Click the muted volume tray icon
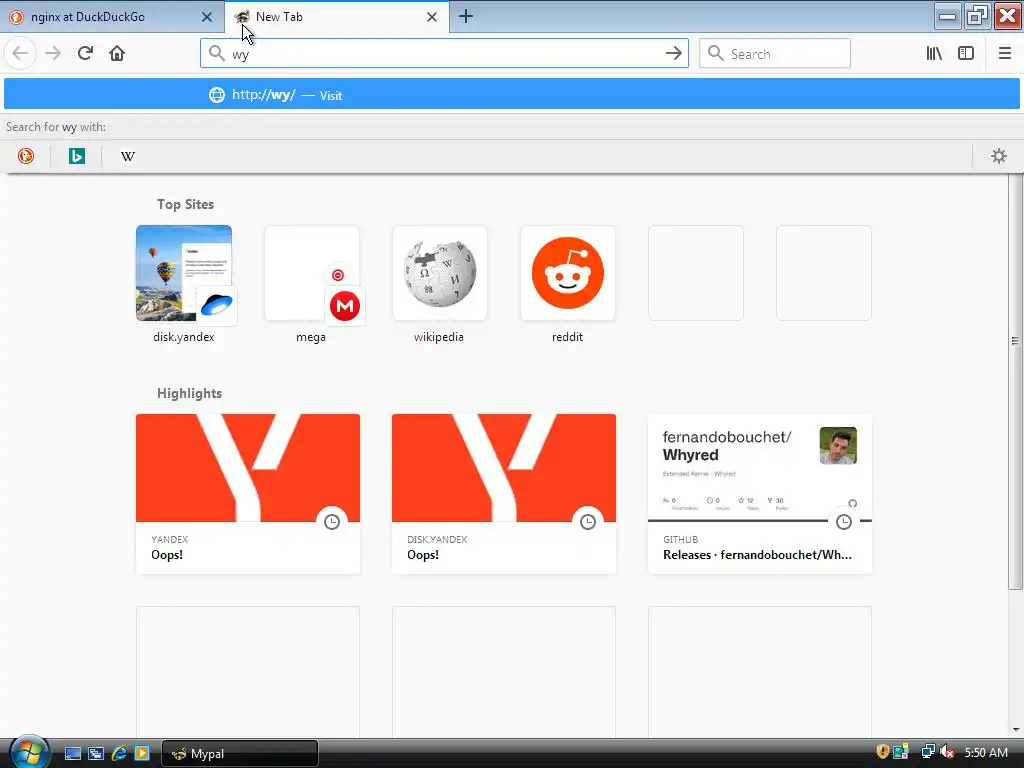Image resolution: width=1024 pixels, height=768 pixels. pos(947,752)
